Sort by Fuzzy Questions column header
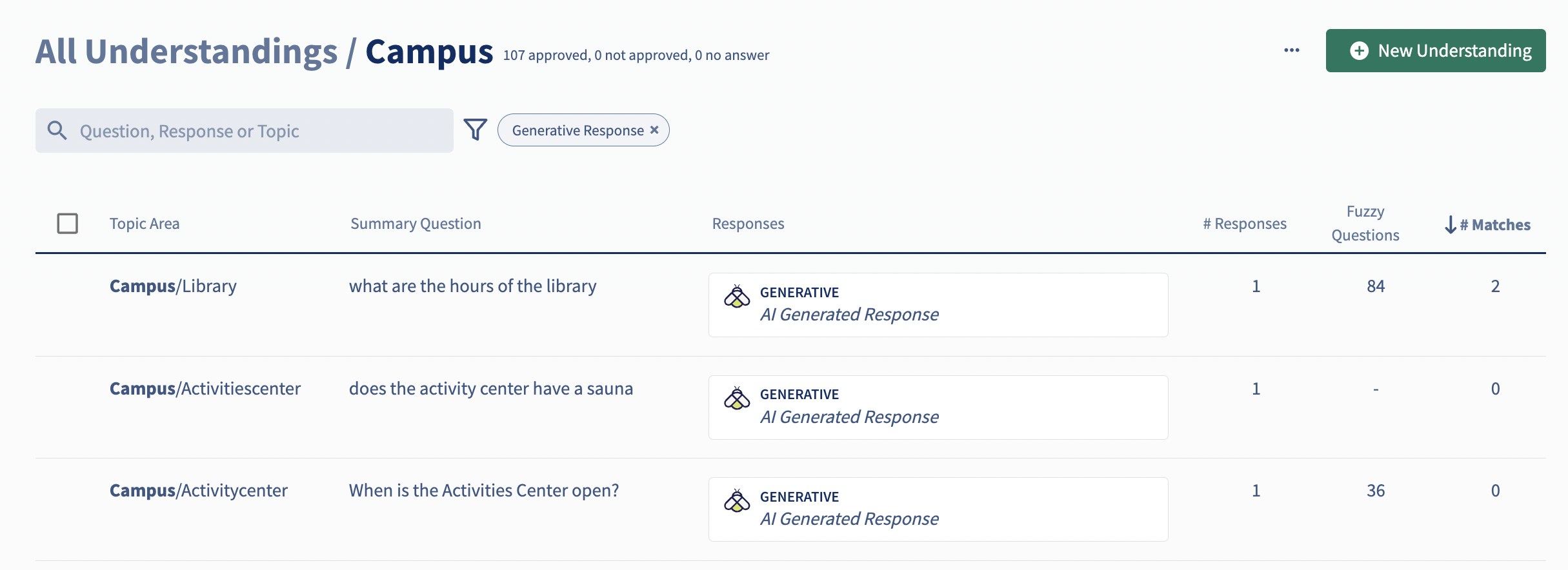 click(x=1365, y=223)
